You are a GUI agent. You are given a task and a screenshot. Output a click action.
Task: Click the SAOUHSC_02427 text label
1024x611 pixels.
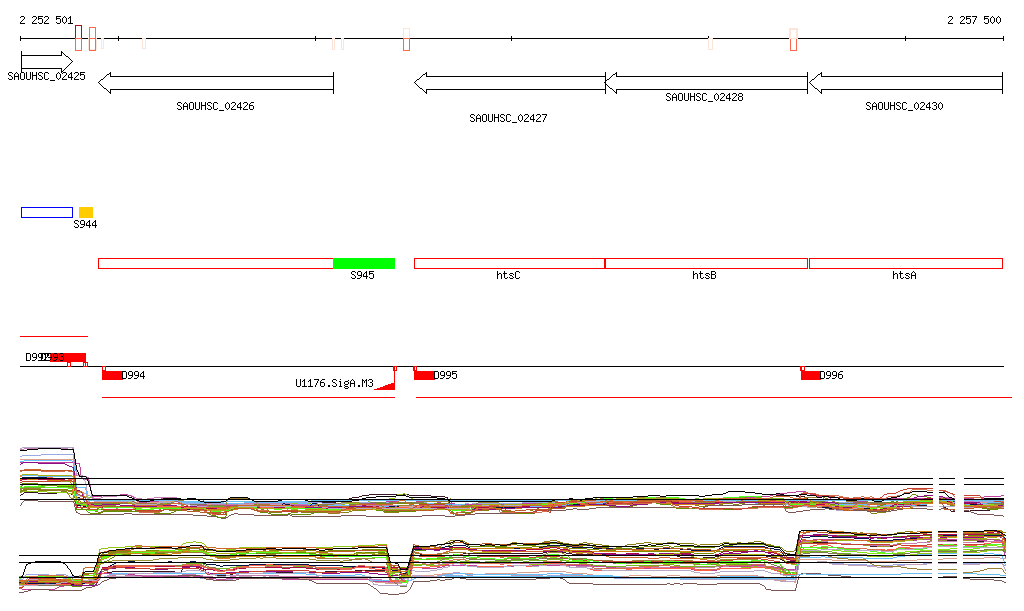(508, 118)
